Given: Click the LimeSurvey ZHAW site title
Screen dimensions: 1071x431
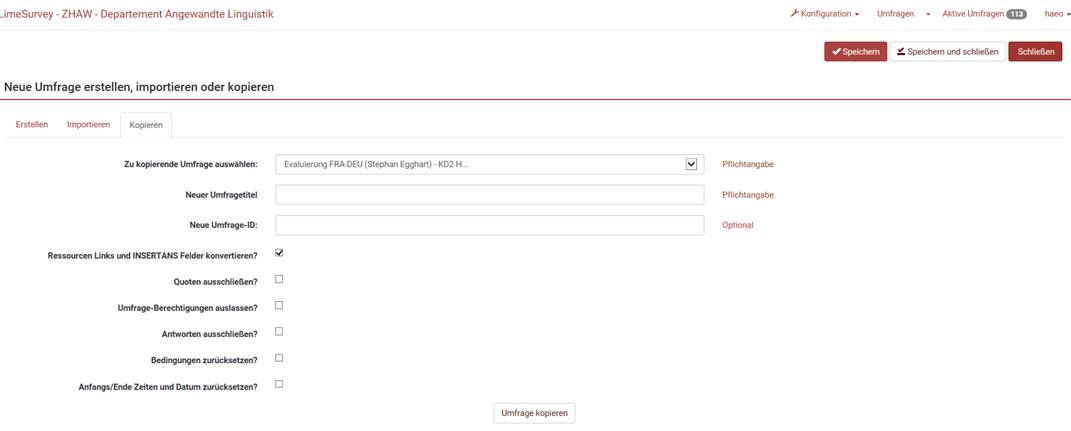Looking at the screenshot, I should (135, 14).
